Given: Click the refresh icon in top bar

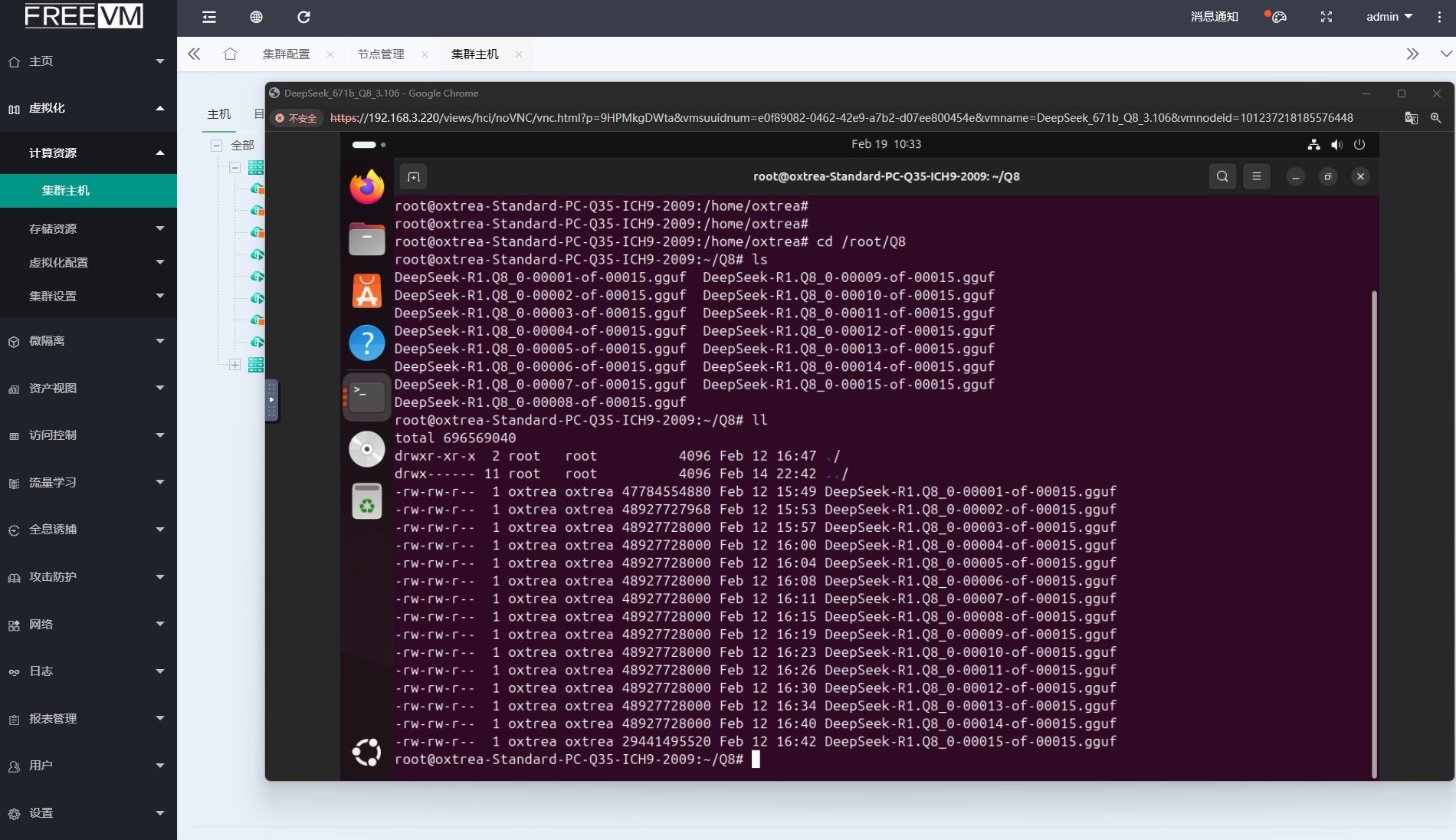Looking at the screenshot, I should 303,17.
